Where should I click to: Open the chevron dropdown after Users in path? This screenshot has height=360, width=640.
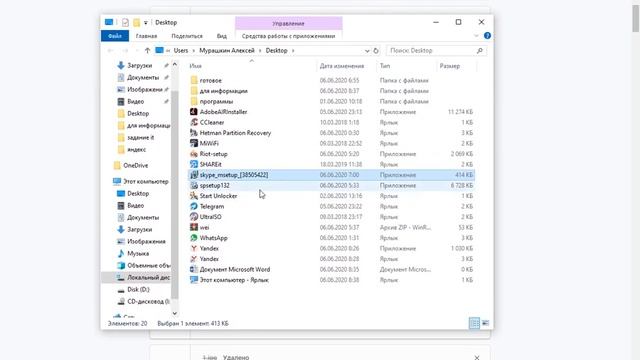192,51
